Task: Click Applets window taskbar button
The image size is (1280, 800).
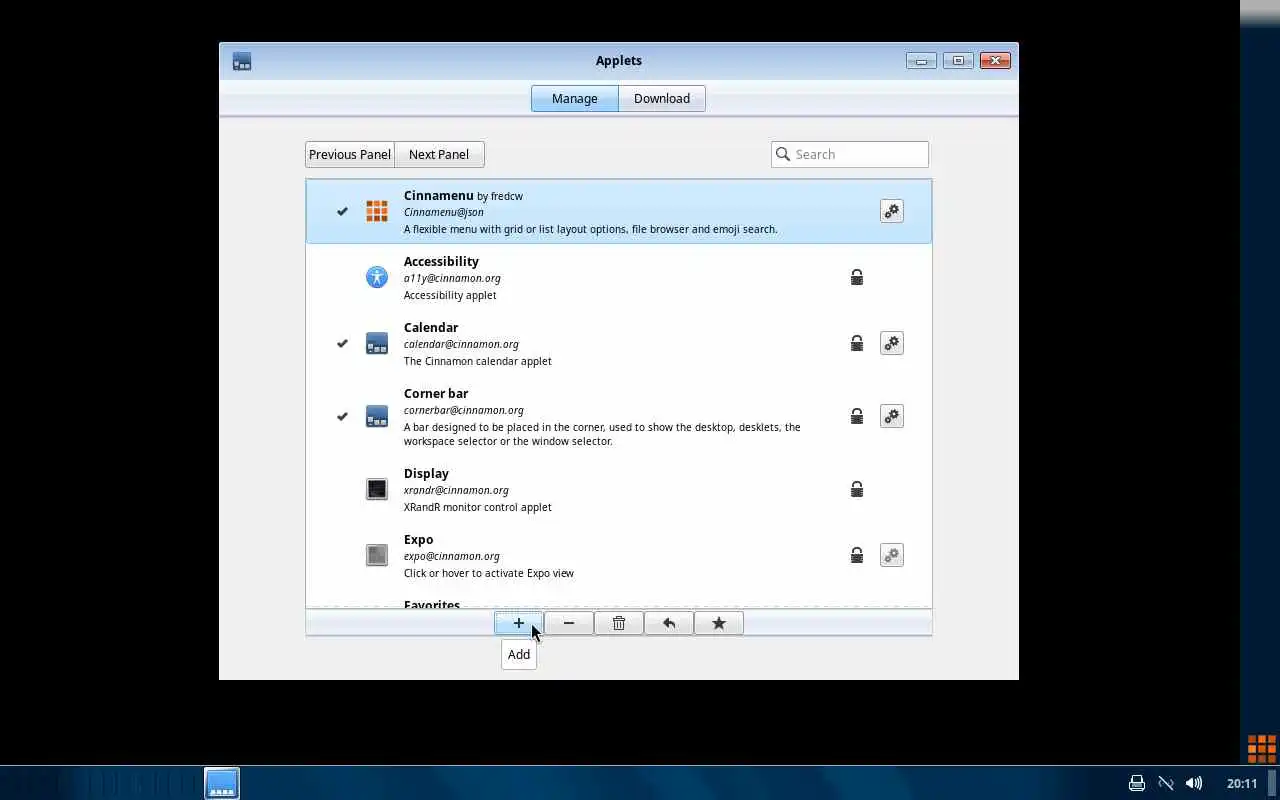Action: 222,783
